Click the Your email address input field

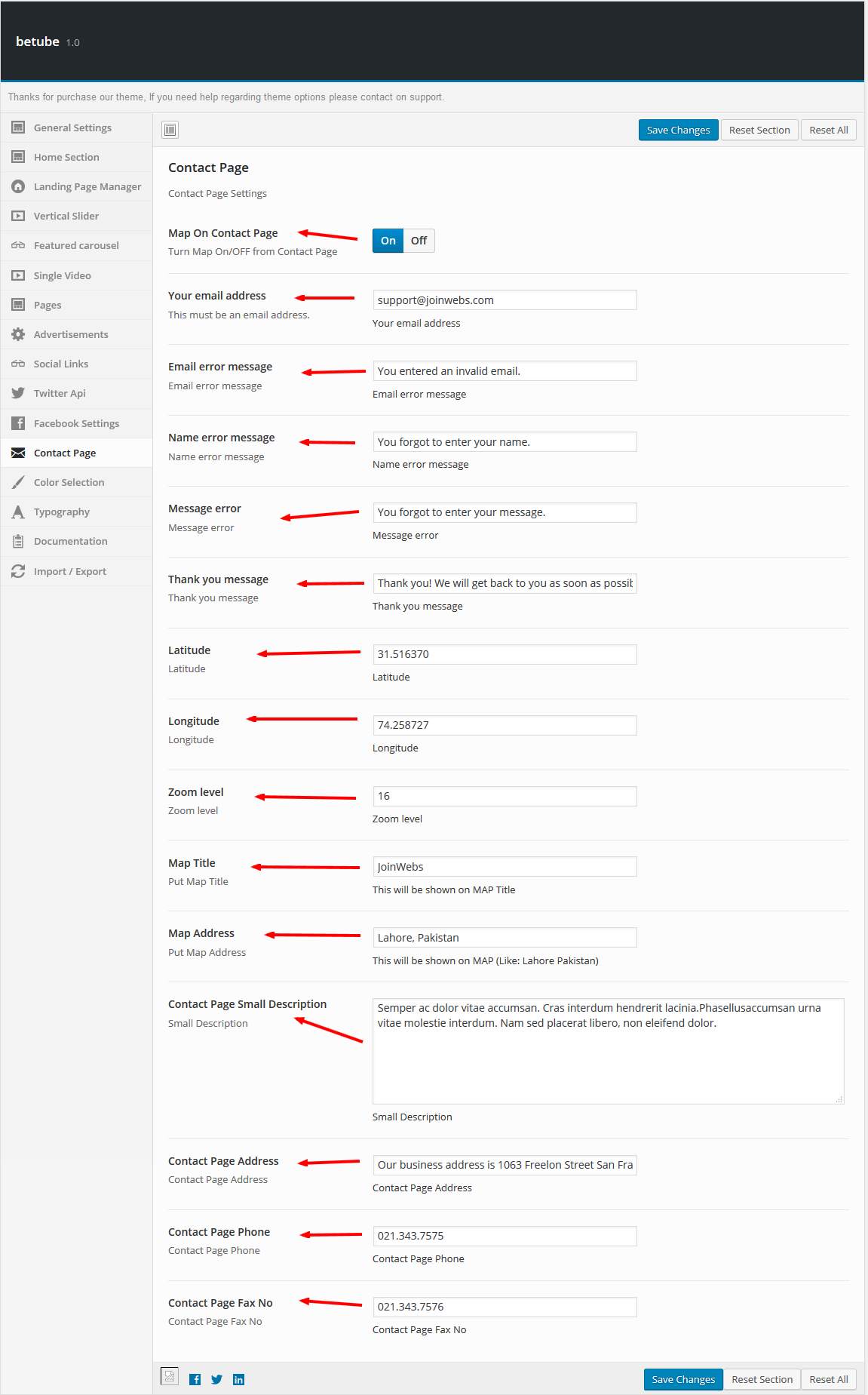click(x=505, y=300)
